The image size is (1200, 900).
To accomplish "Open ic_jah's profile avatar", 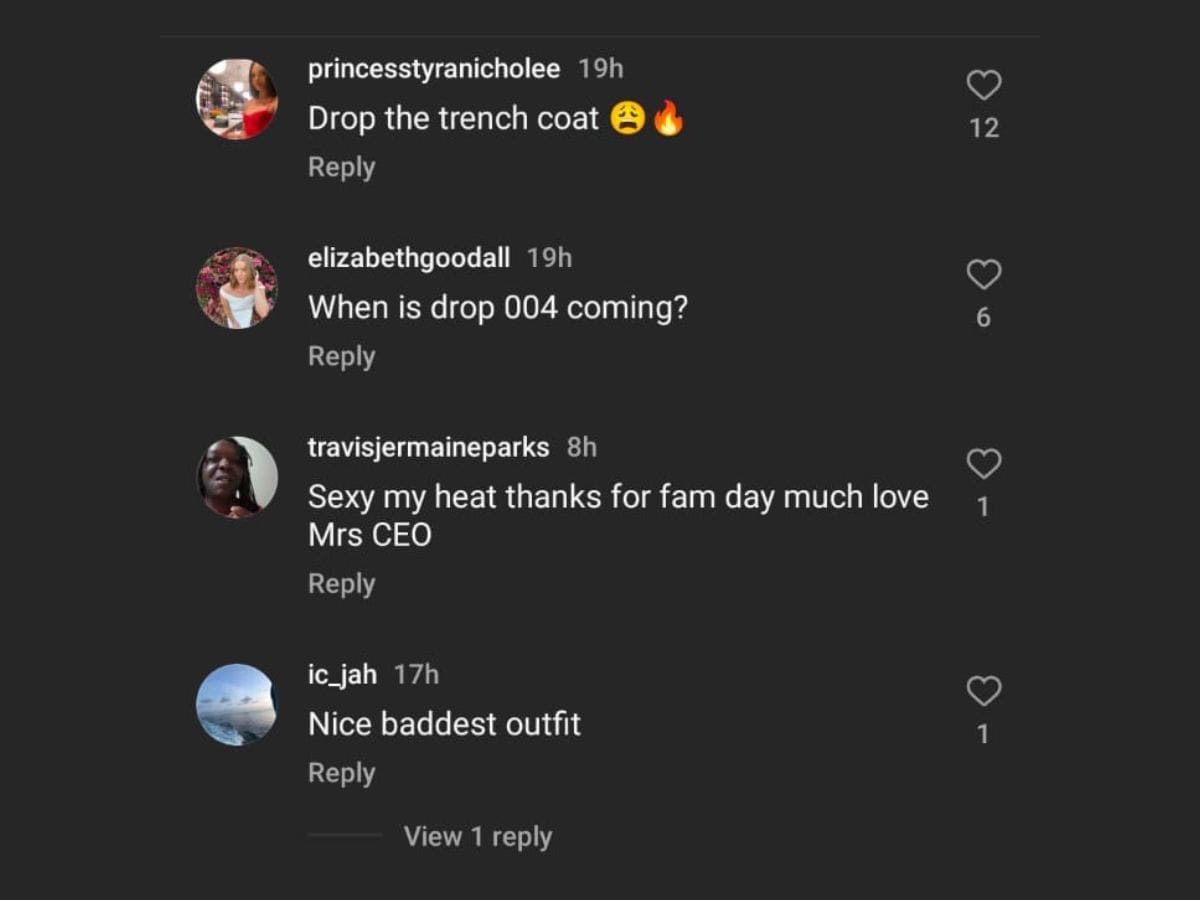I will [237, 704].
